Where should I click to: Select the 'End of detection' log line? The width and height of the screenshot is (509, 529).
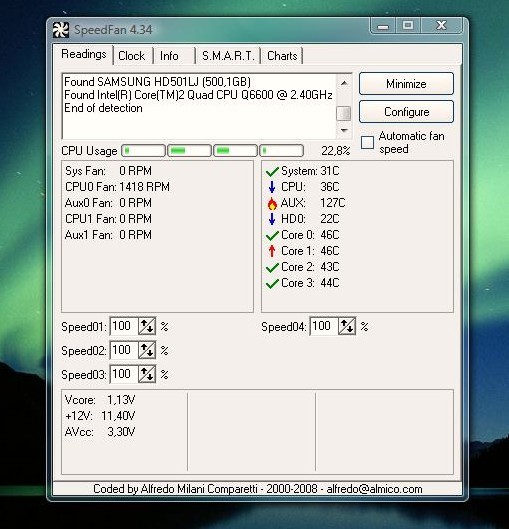[103, 108]
